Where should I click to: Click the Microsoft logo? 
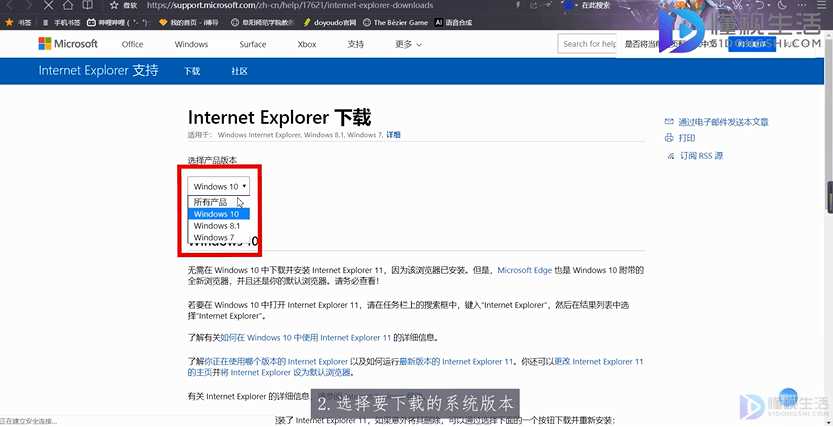[68, 44]
